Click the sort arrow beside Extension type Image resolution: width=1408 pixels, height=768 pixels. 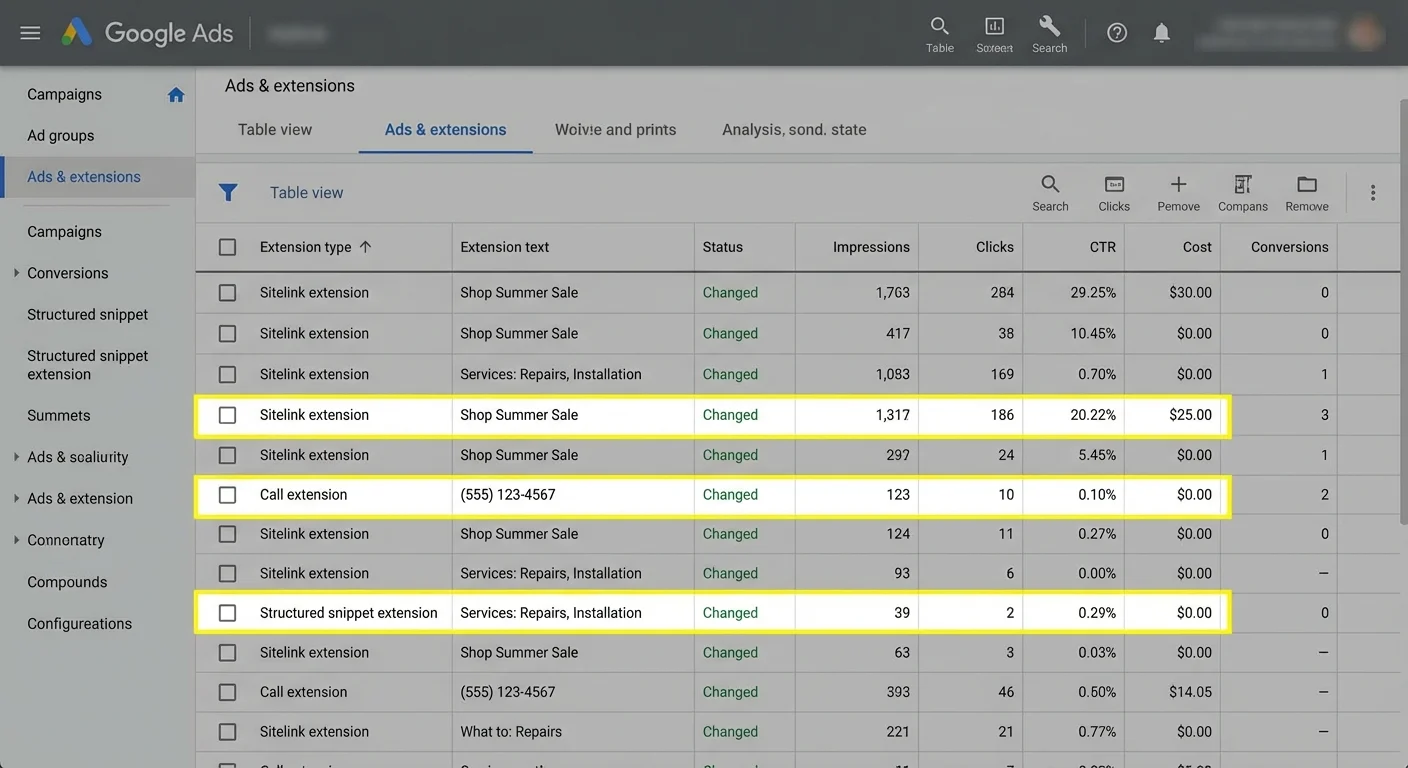coord(365,247)
